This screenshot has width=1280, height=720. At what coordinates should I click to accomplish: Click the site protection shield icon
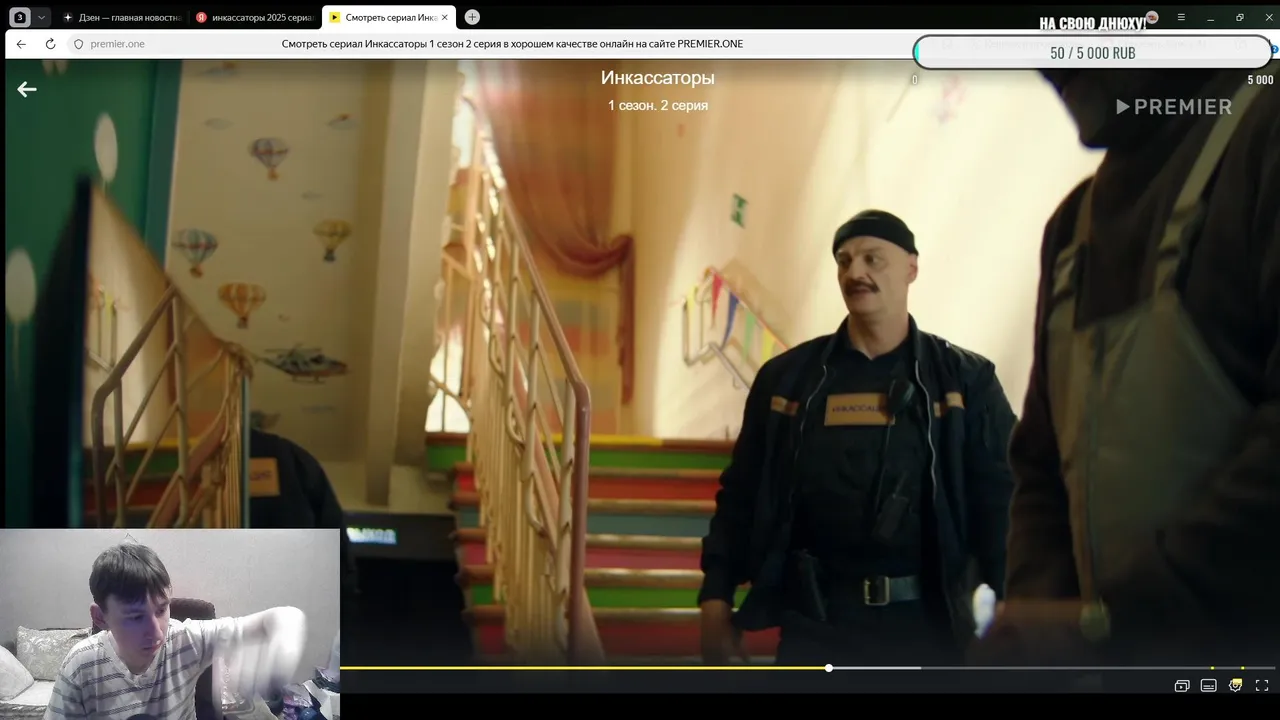(x=78, y=44)
